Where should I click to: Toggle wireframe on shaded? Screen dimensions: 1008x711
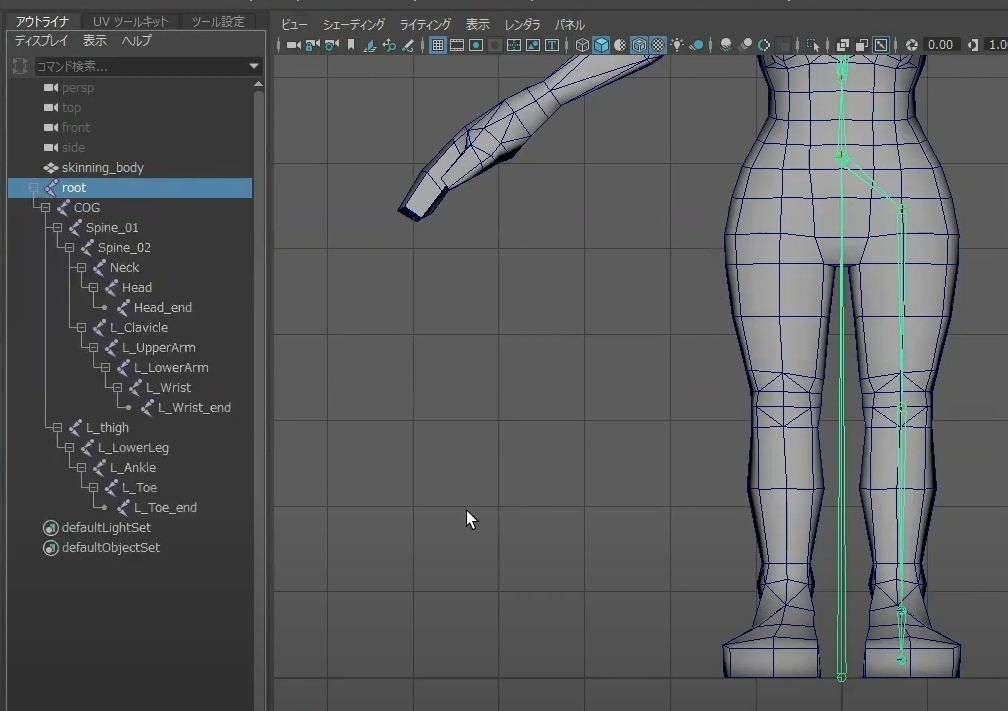(639, 45)
